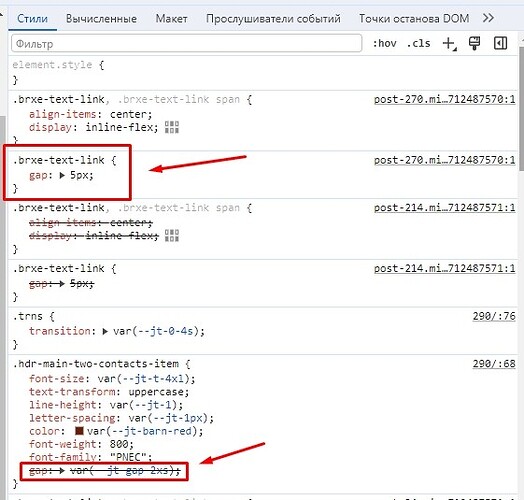Click the font-weight 800 value

[120, 444]
